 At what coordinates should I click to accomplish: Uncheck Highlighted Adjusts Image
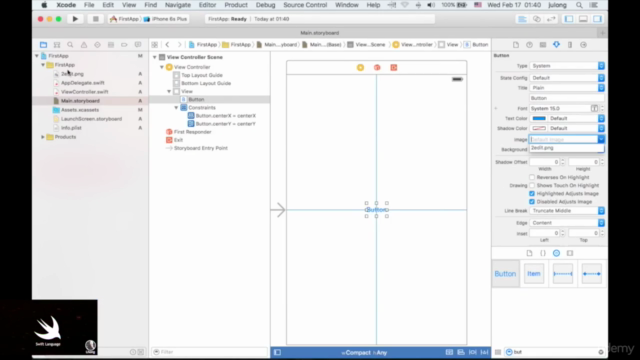point(532,193)
